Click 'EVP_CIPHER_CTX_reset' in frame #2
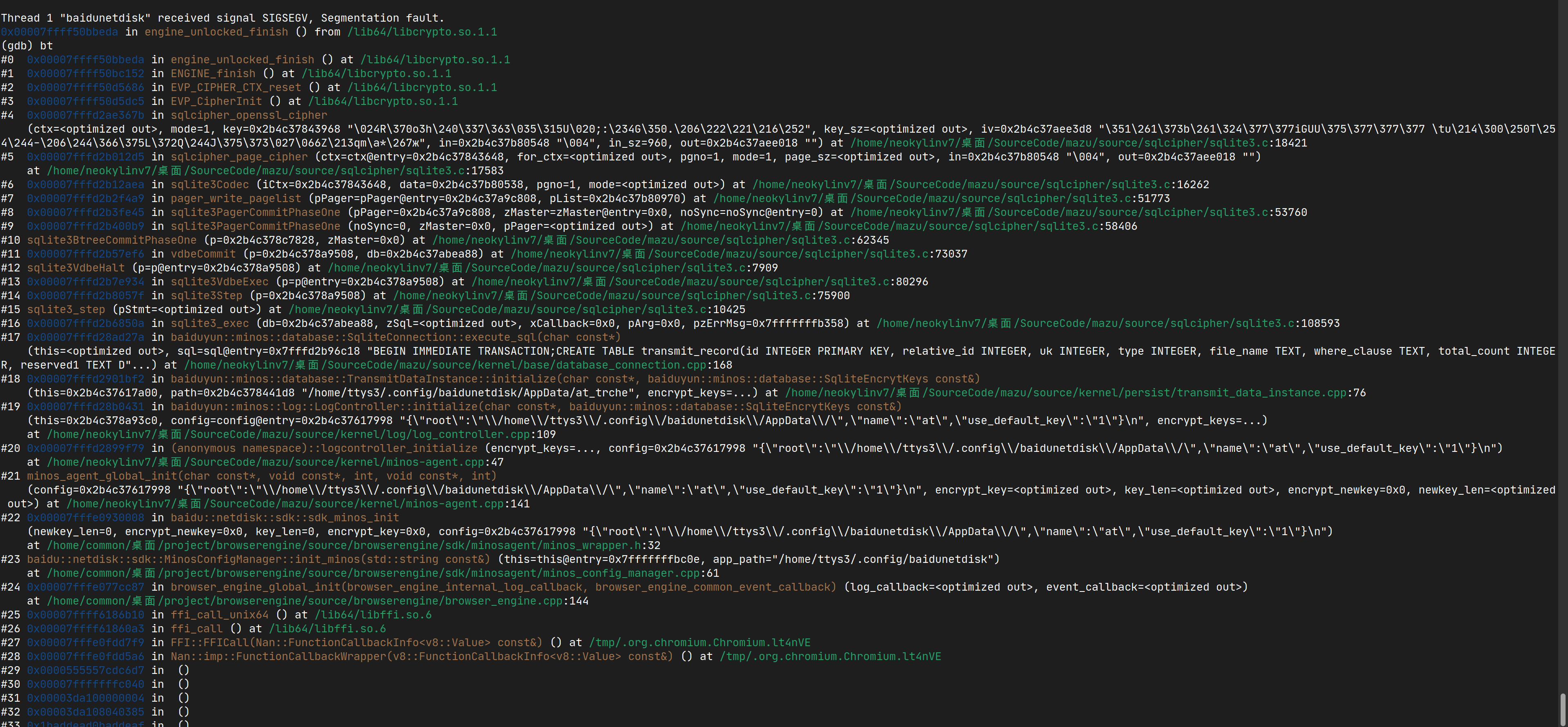Image resolution: width=1568 pixels, height=727 pixels. (236, 88)
